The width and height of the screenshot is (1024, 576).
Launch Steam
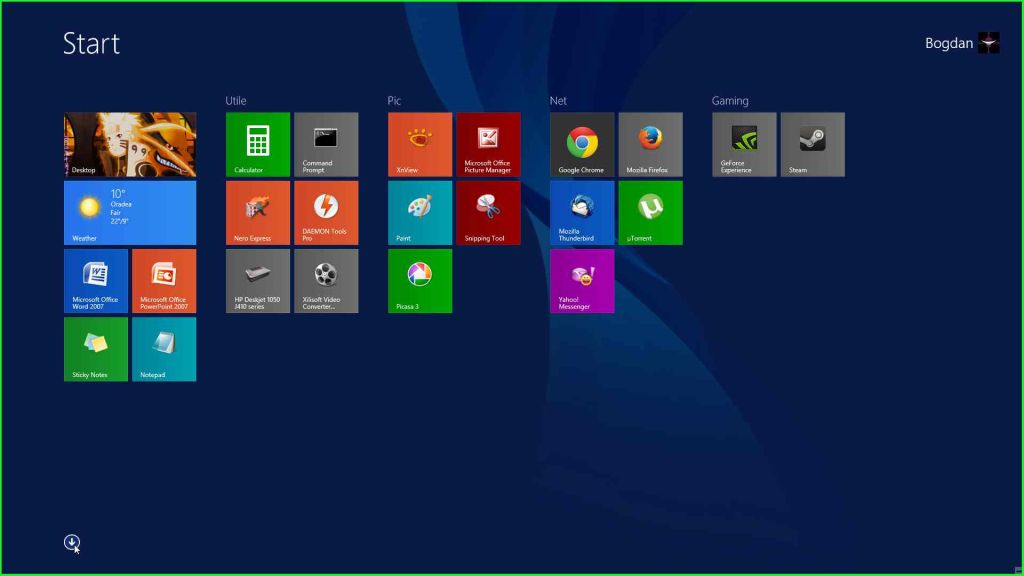tap(812, 144)
